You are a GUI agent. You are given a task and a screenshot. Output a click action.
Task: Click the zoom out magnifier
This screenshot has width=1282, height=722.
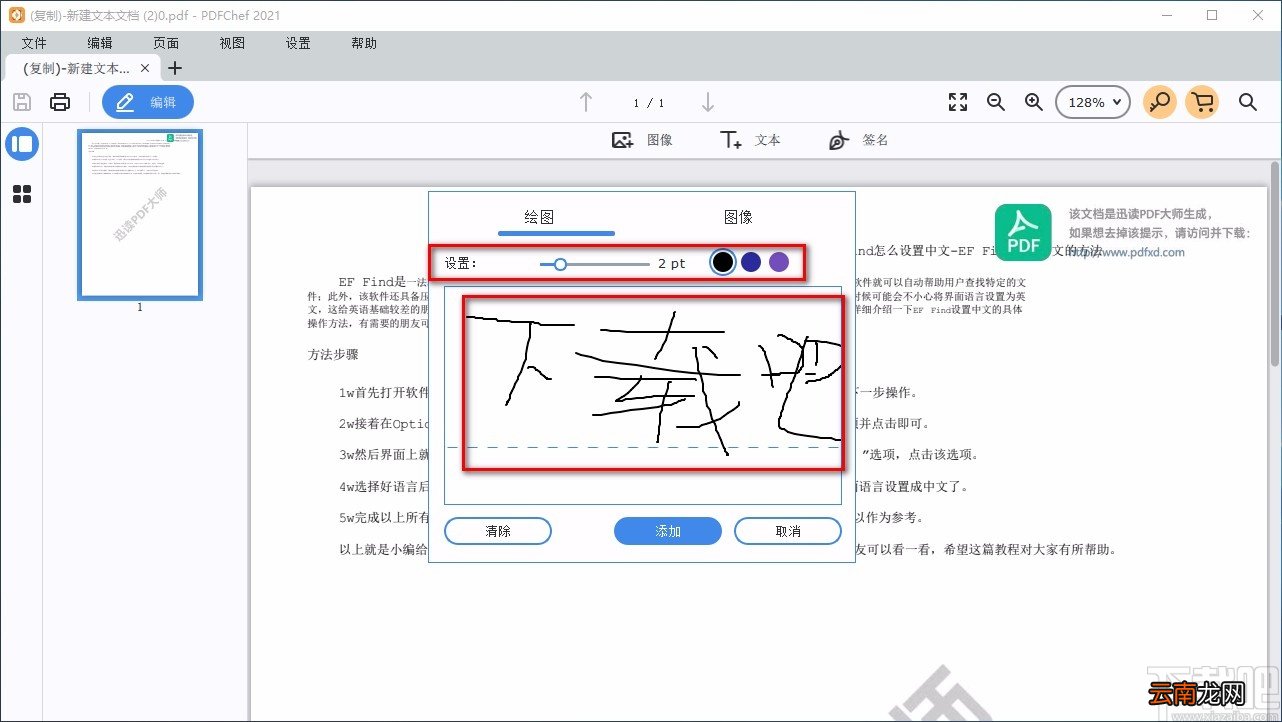[x=996, y=102]
